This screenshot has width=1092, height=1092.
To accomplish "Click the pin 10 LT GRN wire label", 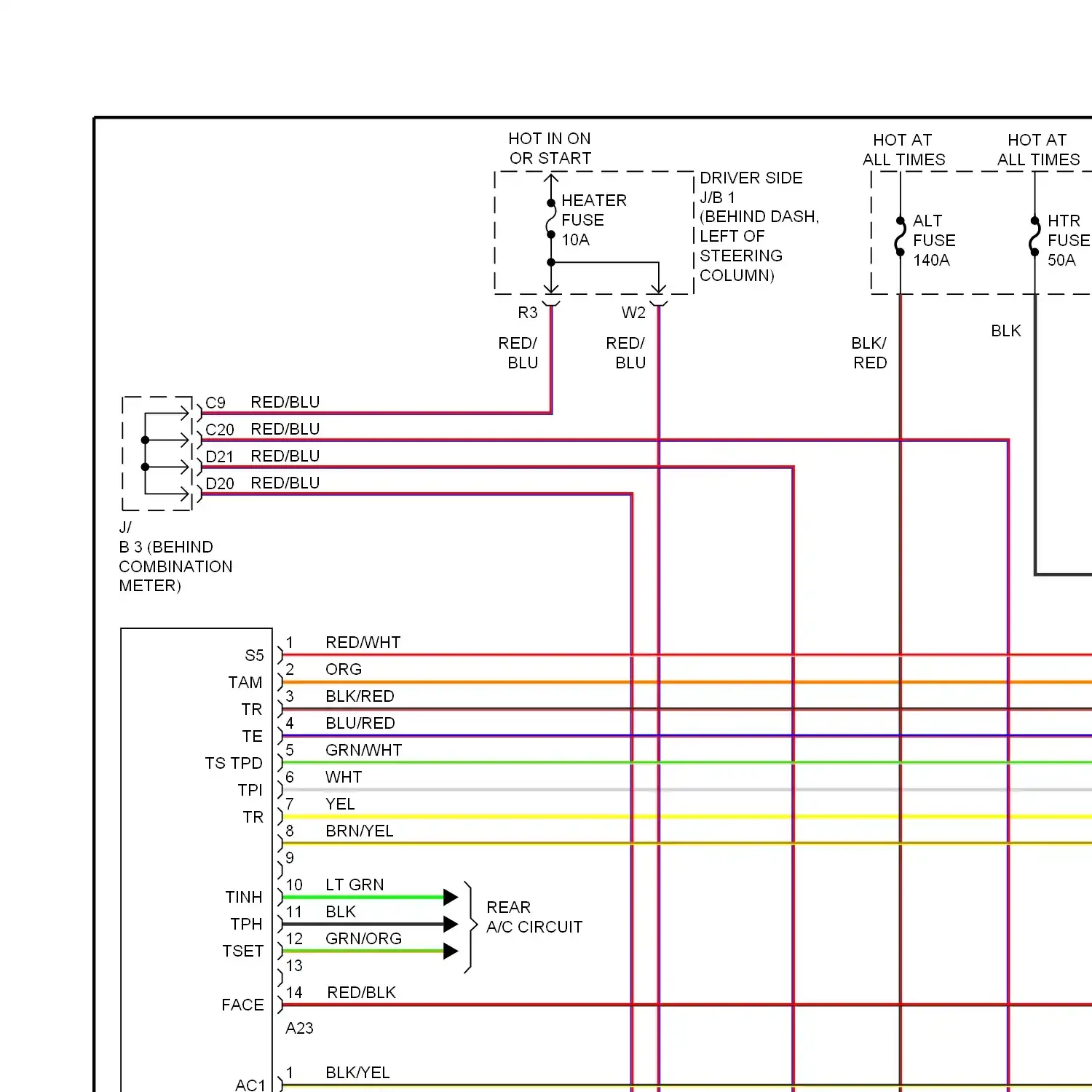I will pyautogui.click(x=355, y=885).
